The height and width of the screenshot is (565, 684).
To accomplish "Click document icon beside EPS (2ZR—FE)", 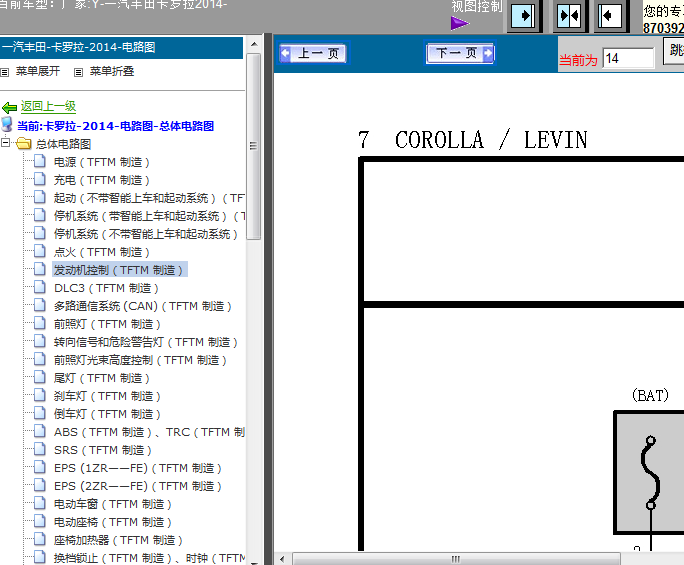I will (x=40, y=485).
